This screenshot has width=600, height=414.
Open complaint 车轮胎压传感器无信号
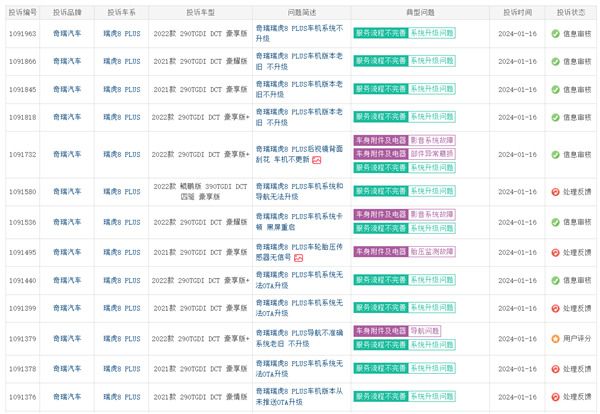point(299,252)
